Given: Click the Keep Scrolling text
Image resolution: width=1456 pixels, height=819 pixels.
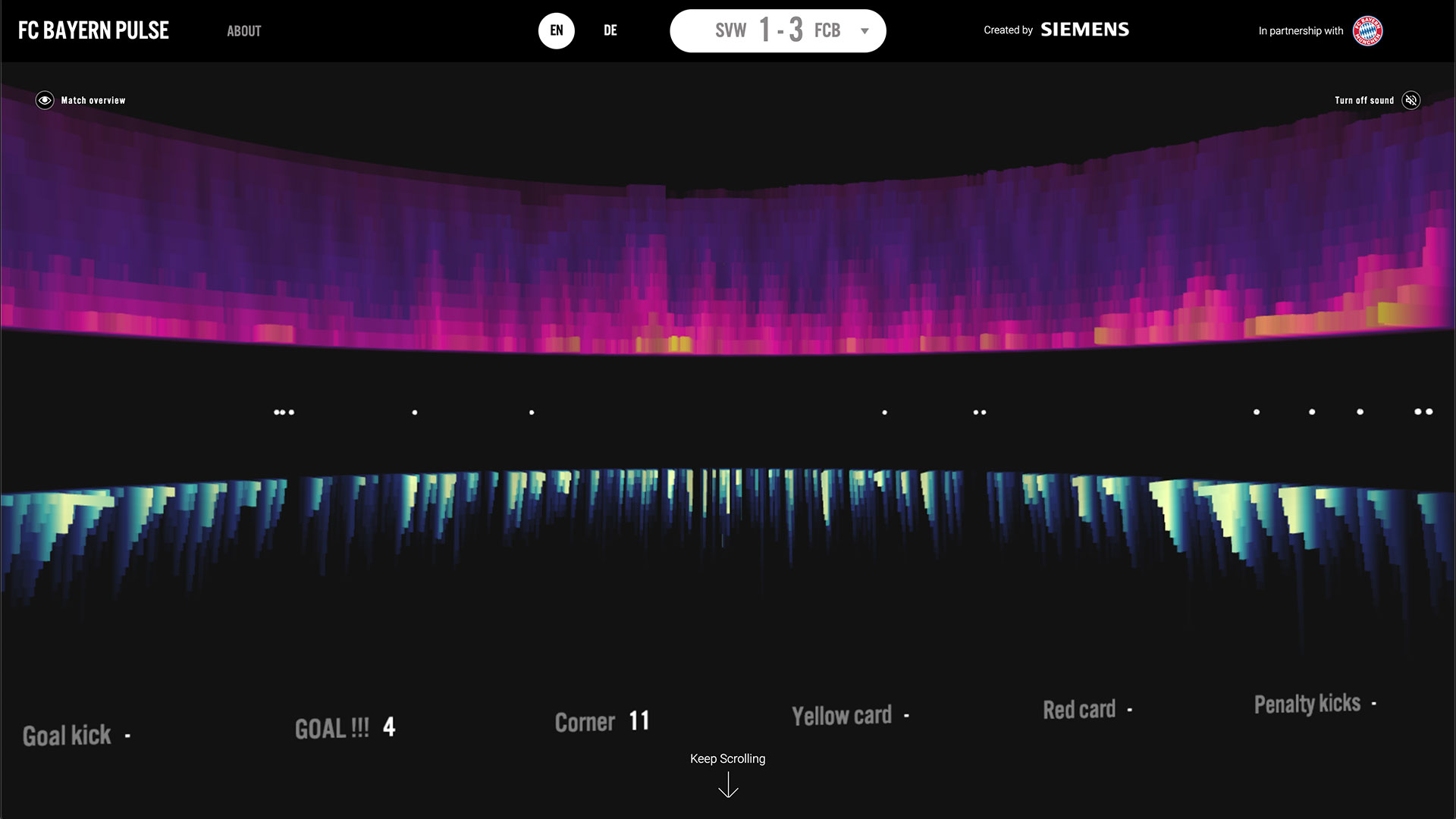Looking at the screenshot, I should [x=728, y=758].
